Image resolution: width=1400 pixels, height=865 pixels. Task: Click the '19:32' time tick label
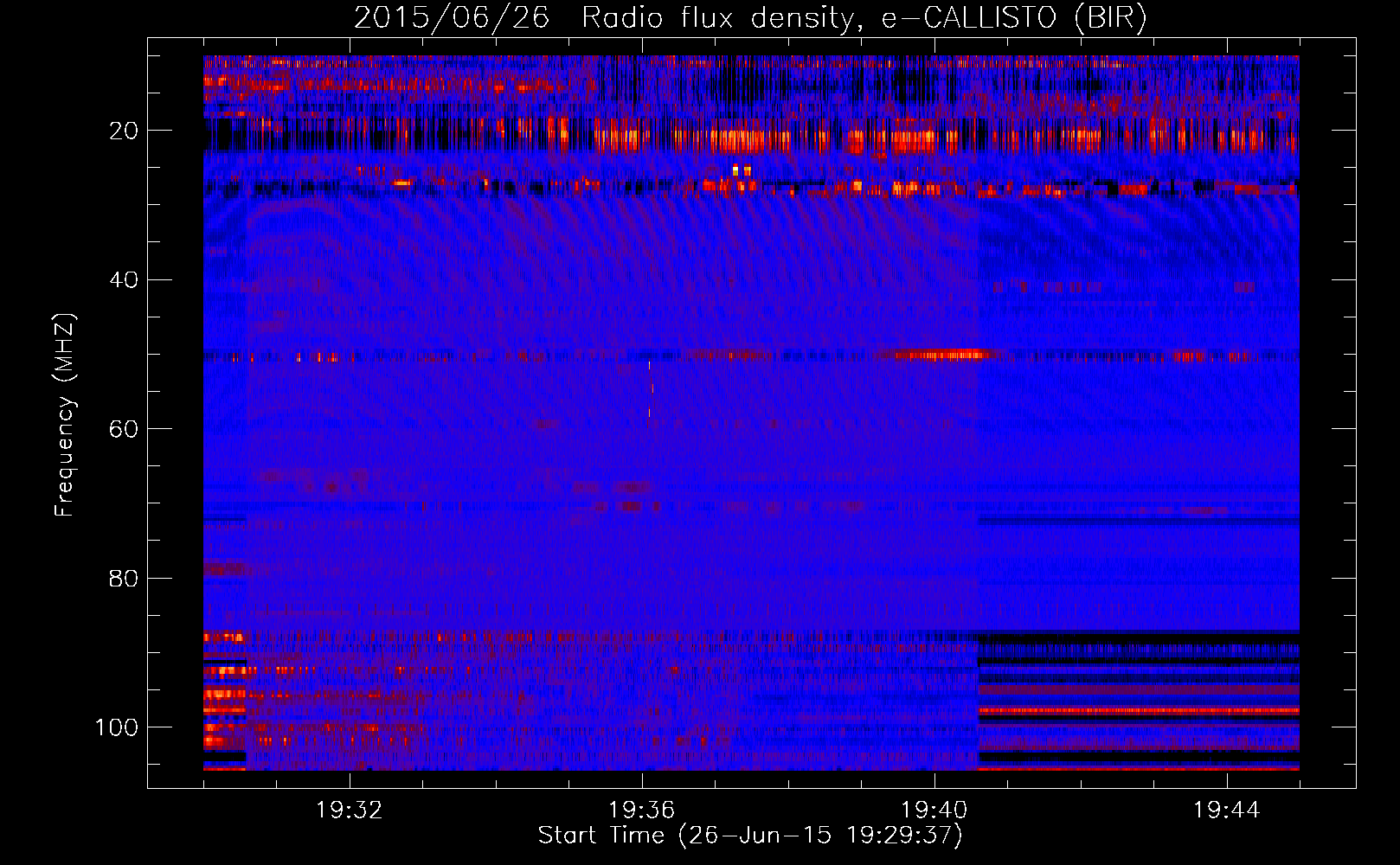350,811
